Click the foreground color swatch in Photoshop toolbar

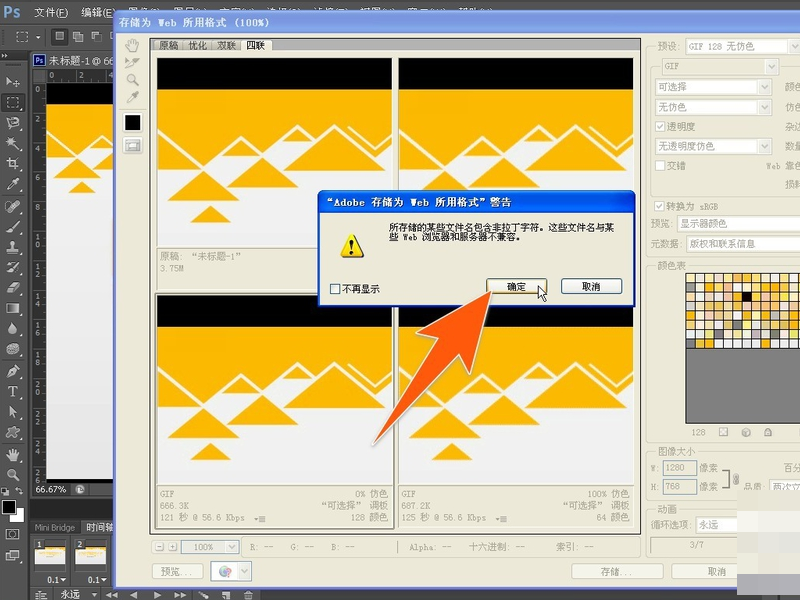[x=9, y=507]
